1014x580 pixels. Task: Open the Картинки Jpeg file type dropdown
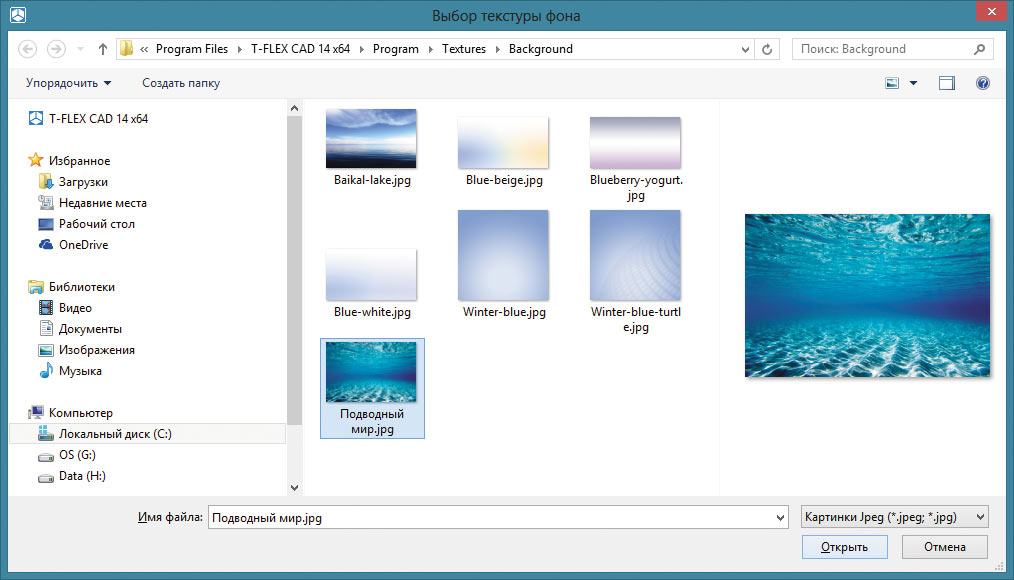(894, 517)
